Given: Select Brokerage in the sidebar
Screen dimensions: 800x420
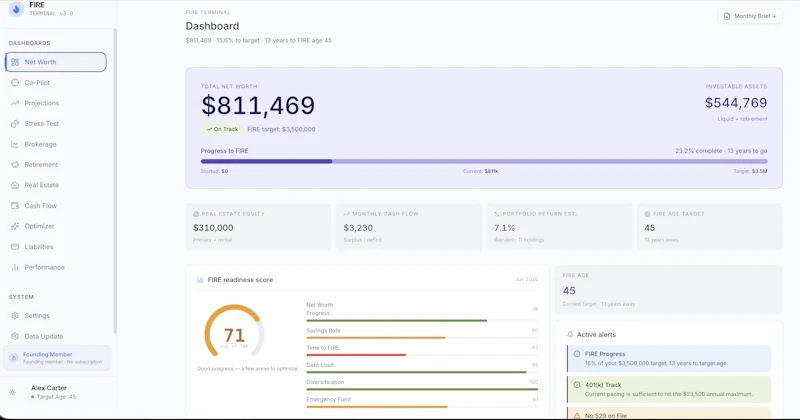Looking at the screenshot, I should coord(56,144).
